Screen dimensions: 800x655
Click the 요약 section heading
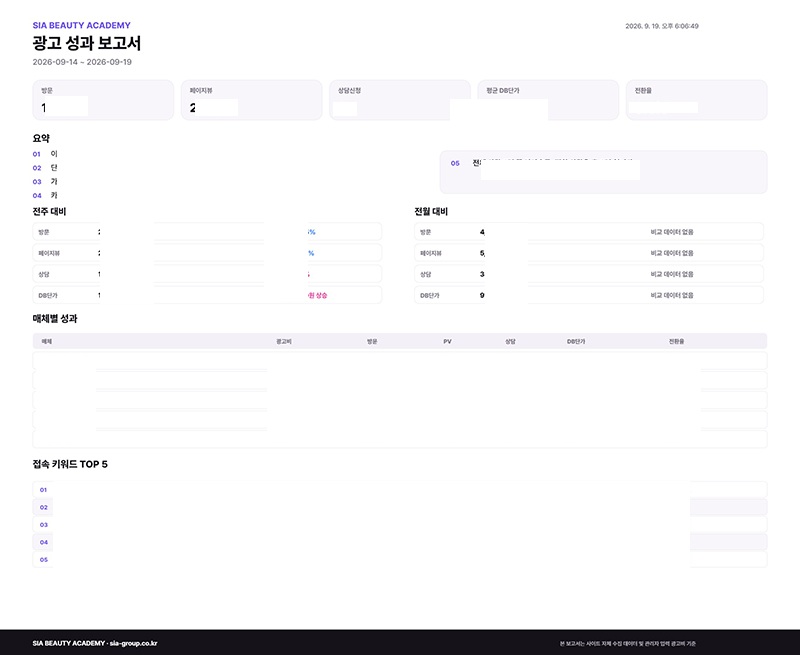pos(41,138)
